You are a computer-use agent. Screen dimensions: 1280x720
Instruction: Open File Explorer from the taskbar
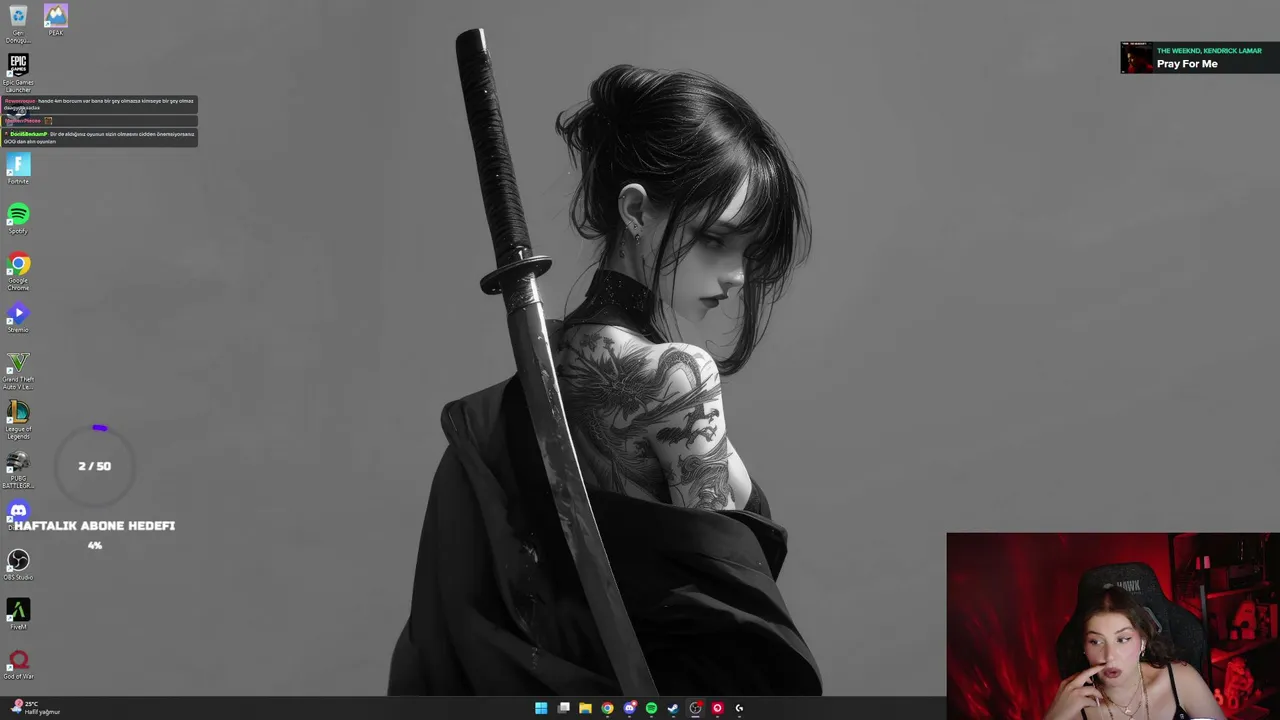pyautogui.click(x=585, y=708)
